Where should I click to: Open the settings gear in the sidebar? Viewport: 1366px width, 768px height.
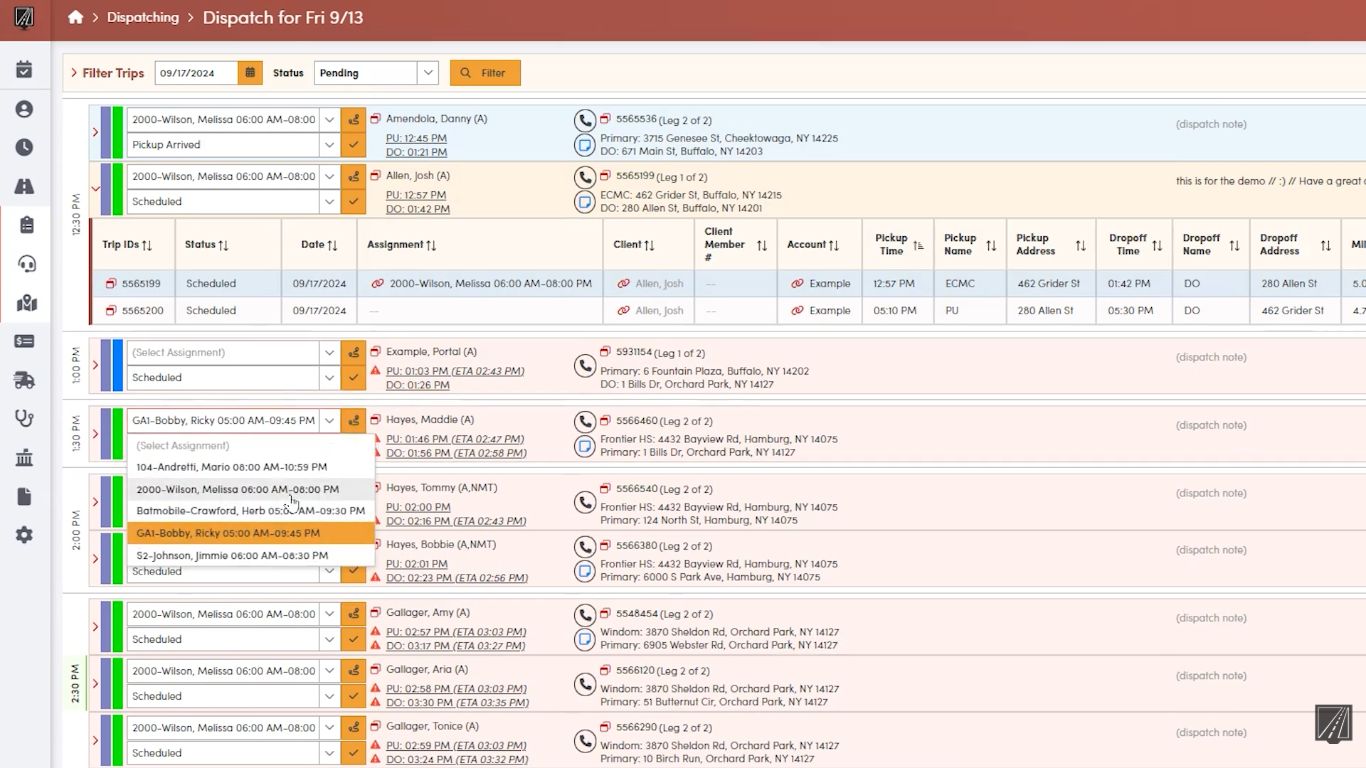tap(24, 535)
